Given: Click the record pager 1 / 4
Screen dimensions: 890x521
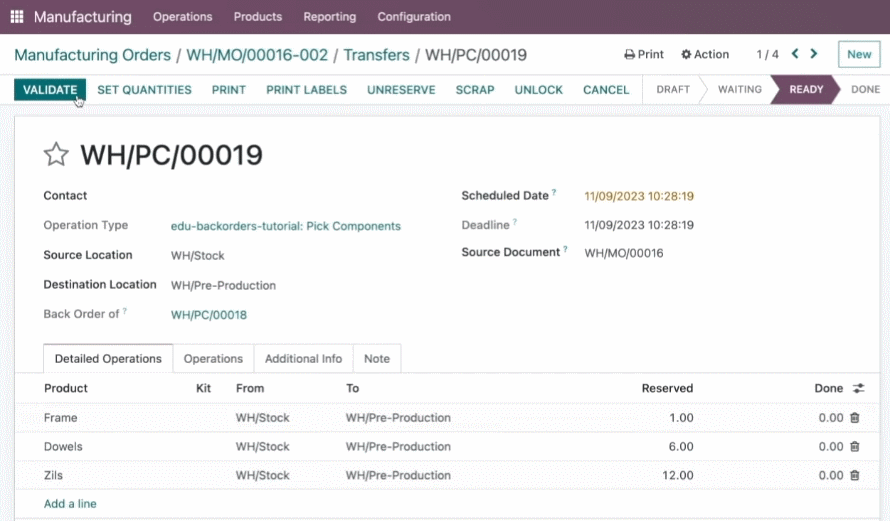Looking at the screenshot, I should coord(767,54).
